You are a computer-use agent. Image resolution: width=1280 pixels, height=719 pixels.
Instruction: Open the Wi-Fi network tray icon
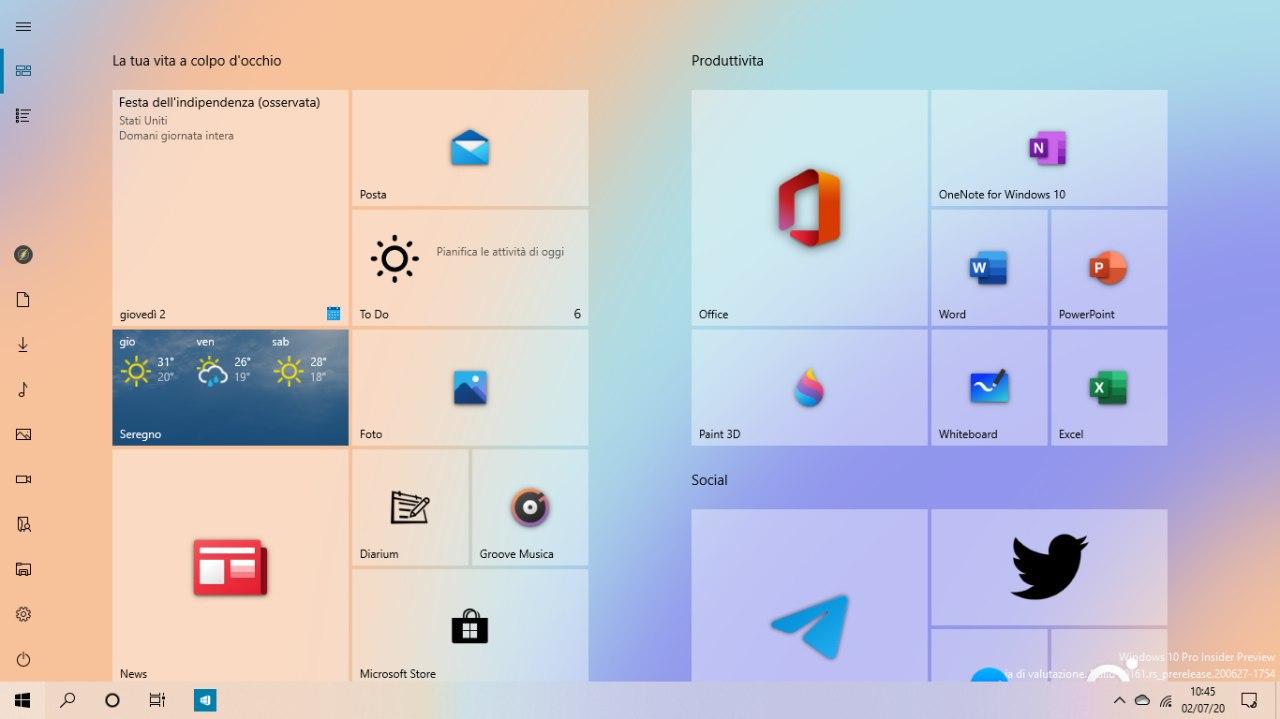click(x=1165, y=701)
